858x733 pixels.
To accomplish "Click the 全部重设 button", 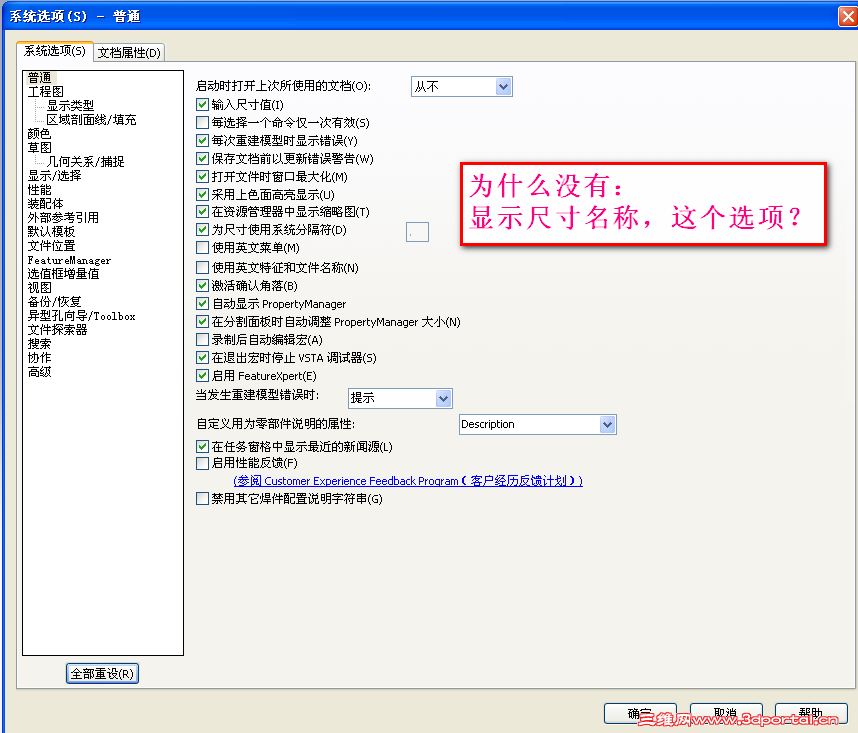I will click(101, 673).
